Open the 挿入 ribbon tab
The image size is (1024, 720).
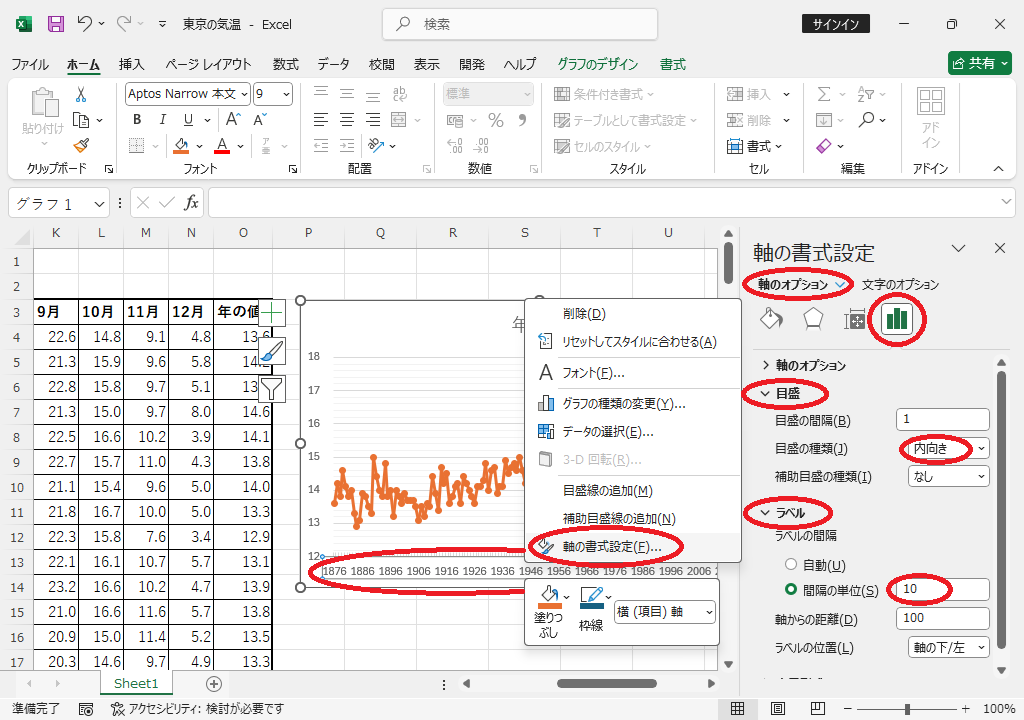pyautogui.click(x=131, y=64)
